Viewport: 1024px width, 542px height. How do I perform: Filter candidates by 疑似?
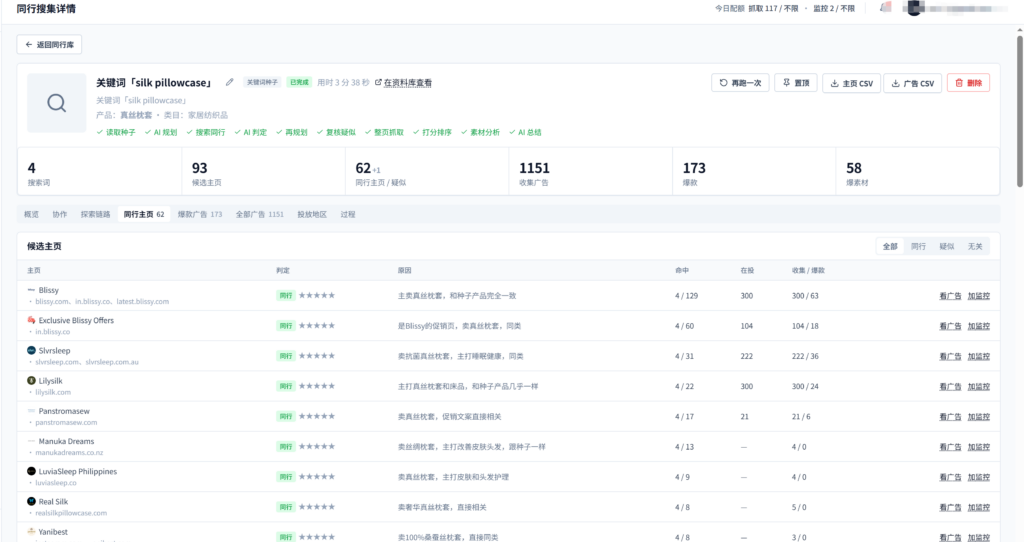click(x=946, y=246)
